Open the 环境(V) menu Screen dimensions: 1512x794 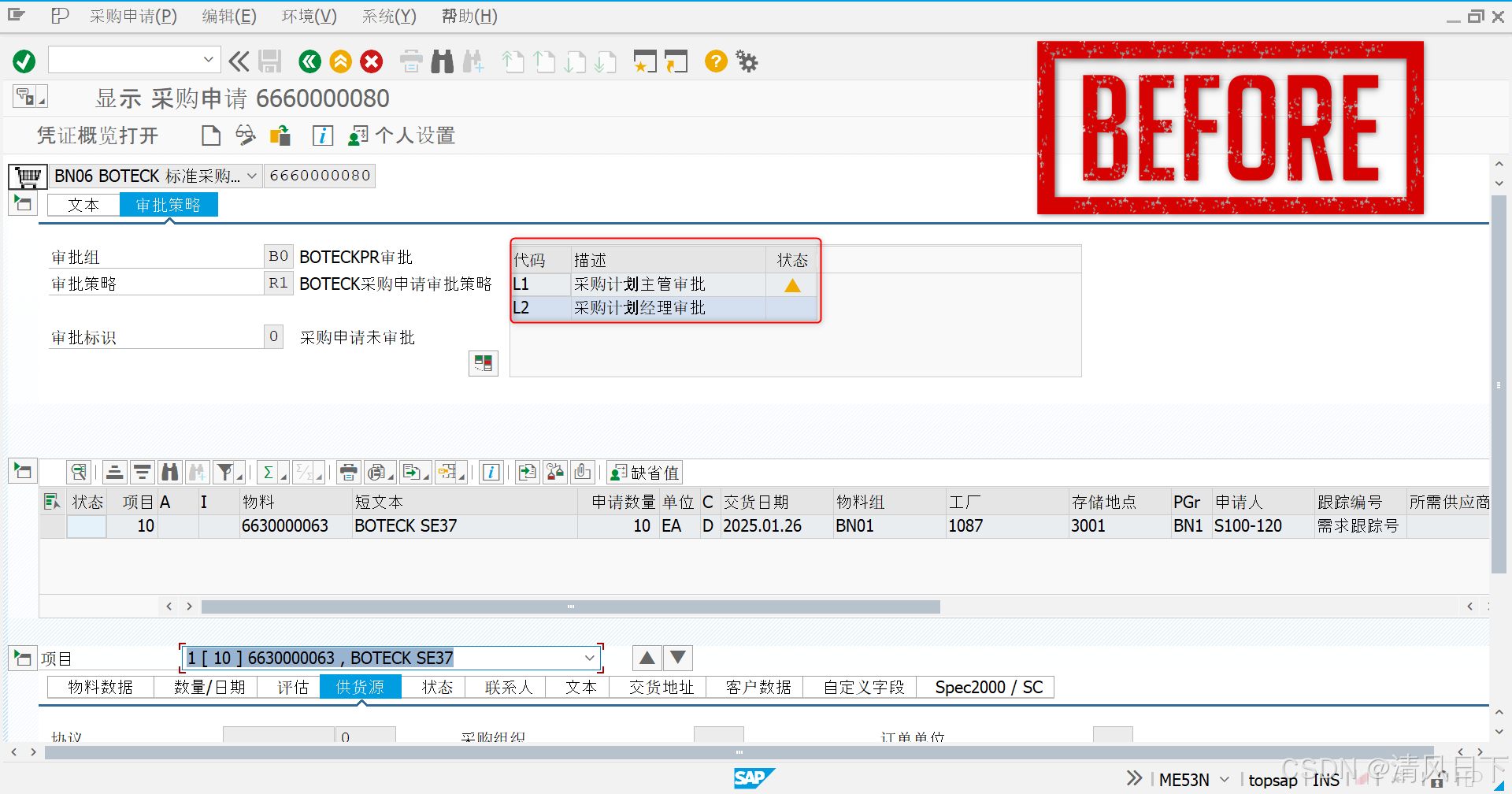tap(308, 16)
